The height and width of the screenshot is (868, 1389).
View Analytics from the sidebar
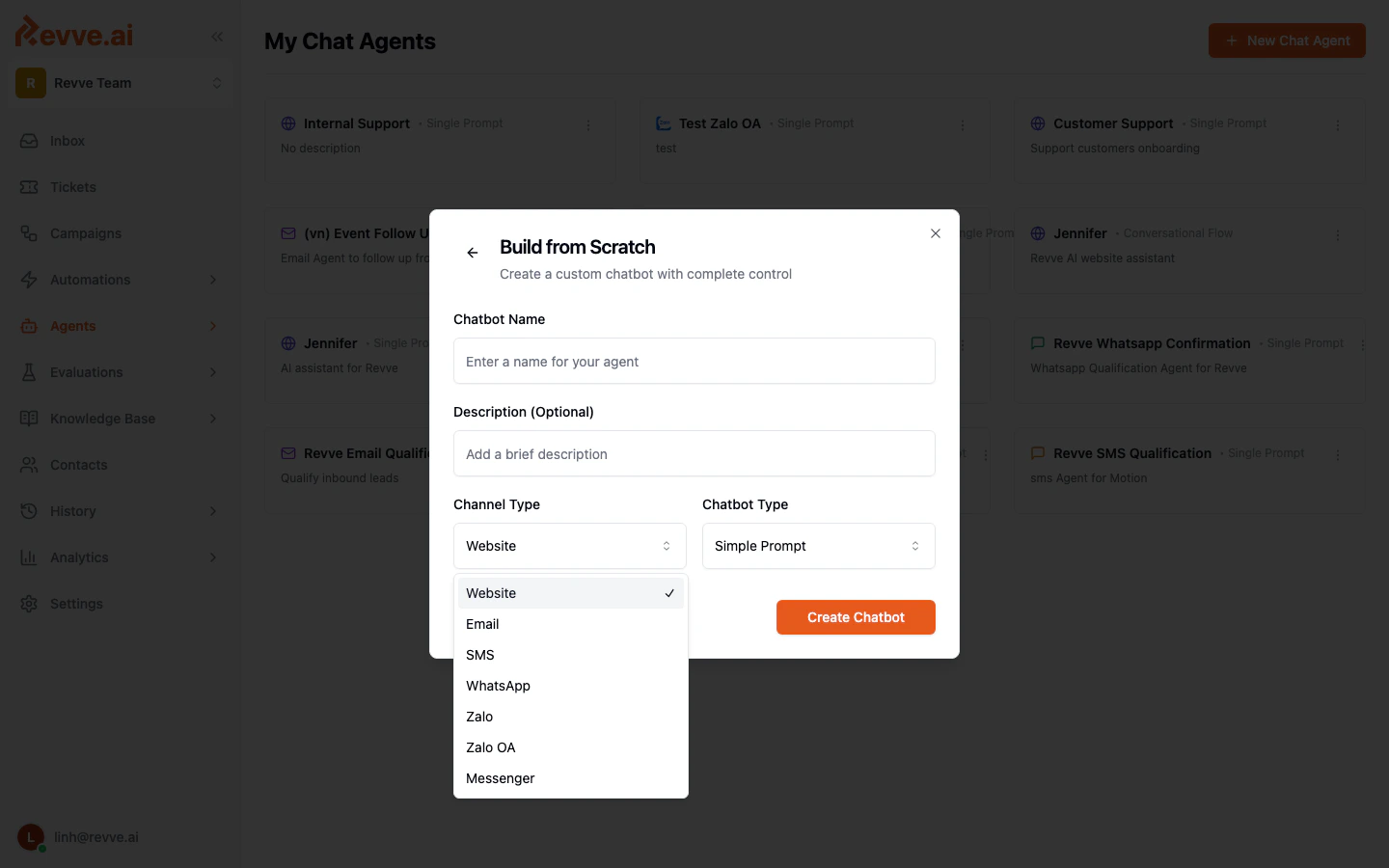(81, 557)
